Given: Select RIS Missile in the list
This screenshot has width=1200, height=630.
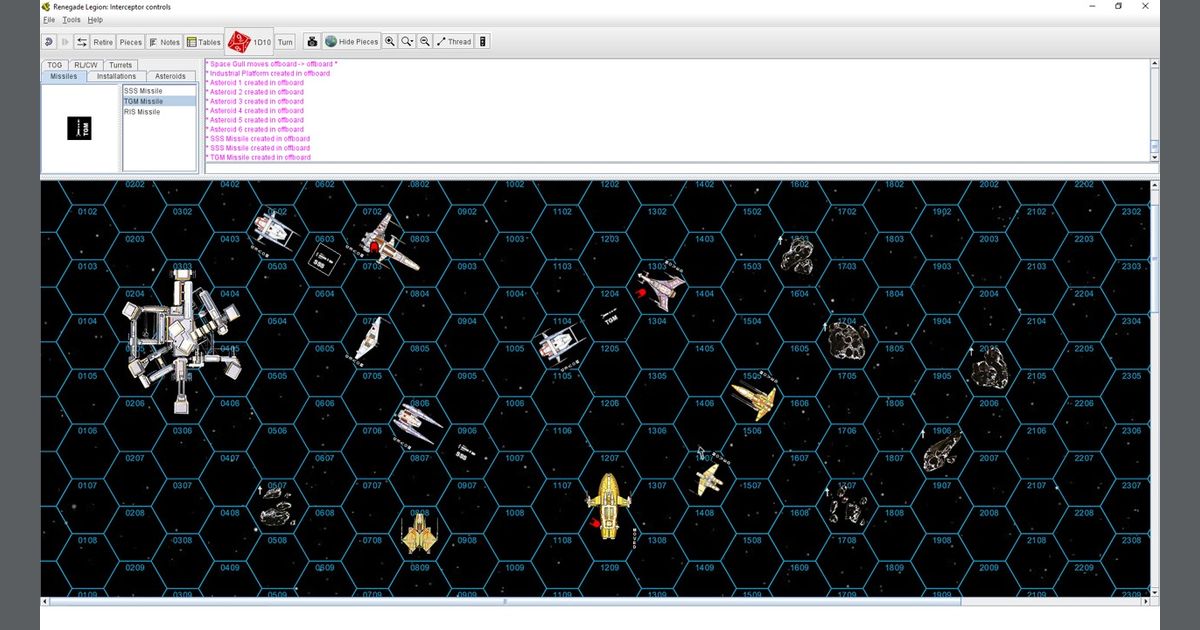Looking at the screenshot, I should pos(142,112).
